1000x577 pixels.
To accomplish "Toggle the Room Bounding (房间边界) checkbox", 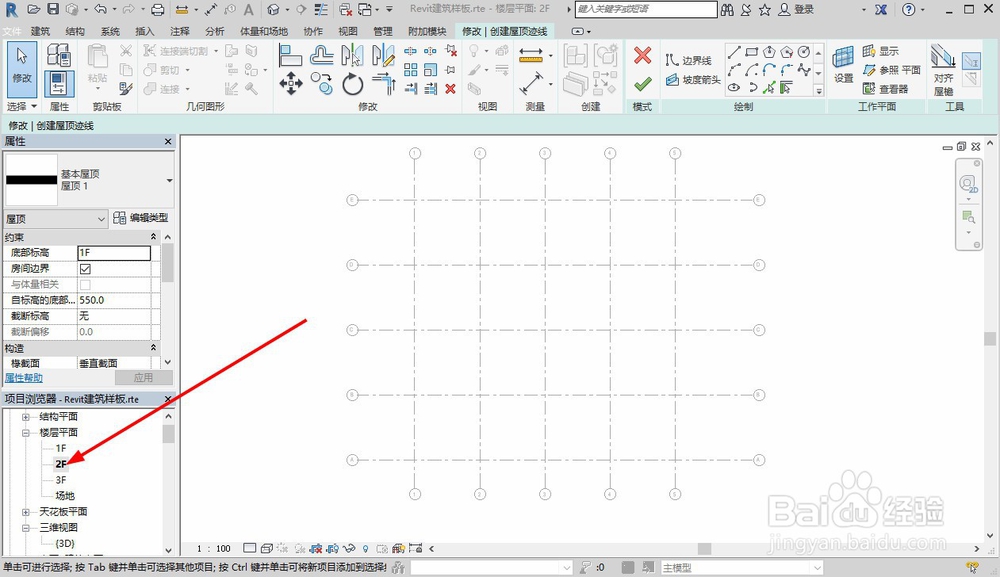I will coord(85,269).
